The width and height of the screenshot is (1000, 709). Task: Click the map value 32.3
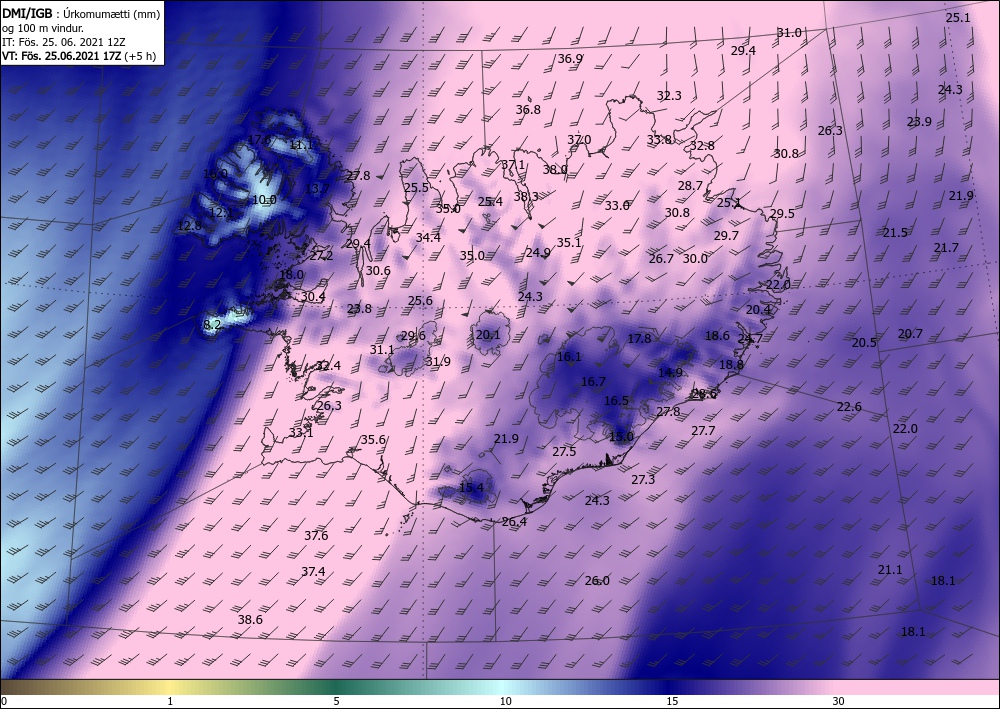(x=669, y=96)
